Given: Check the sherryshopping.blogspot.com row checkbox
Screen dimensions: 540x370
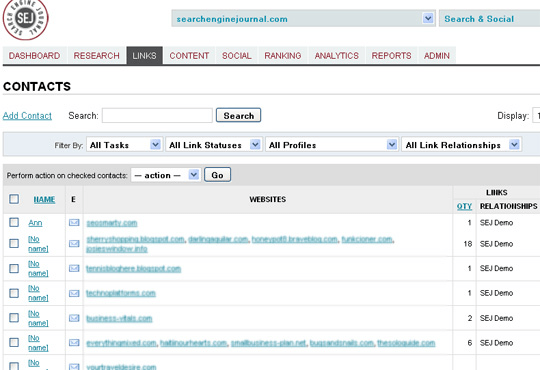Looking at the screenshot, I should tap(14, 244).
